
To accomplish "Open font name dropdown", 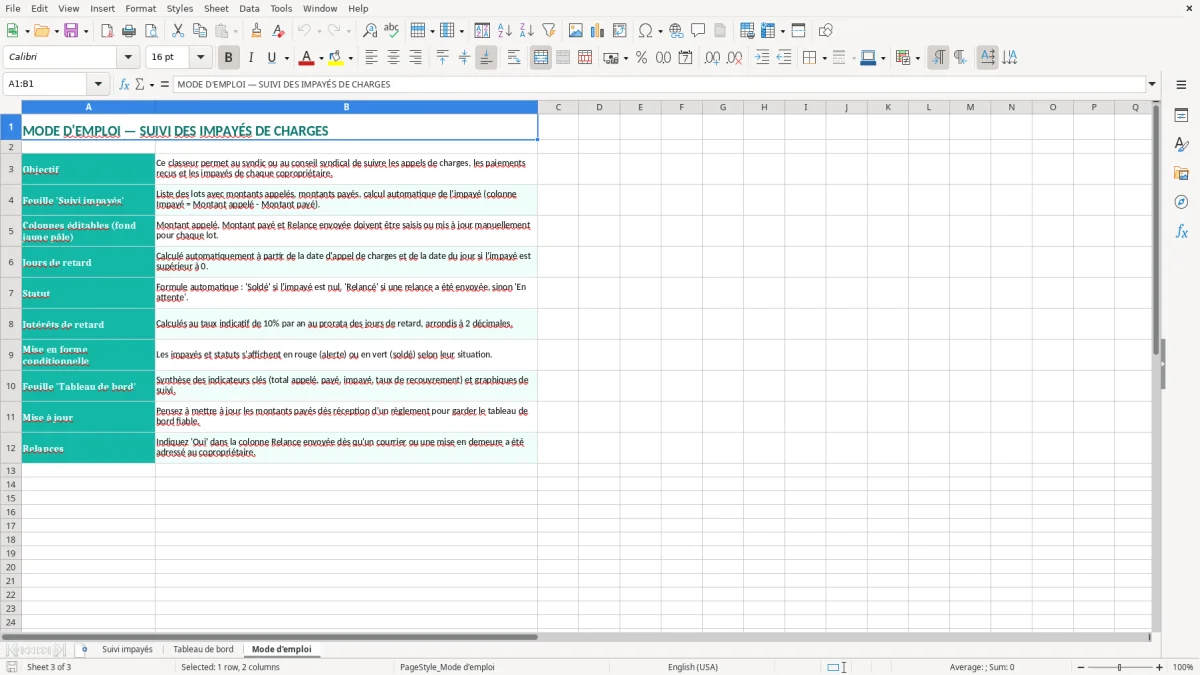I will click(128, 58).
